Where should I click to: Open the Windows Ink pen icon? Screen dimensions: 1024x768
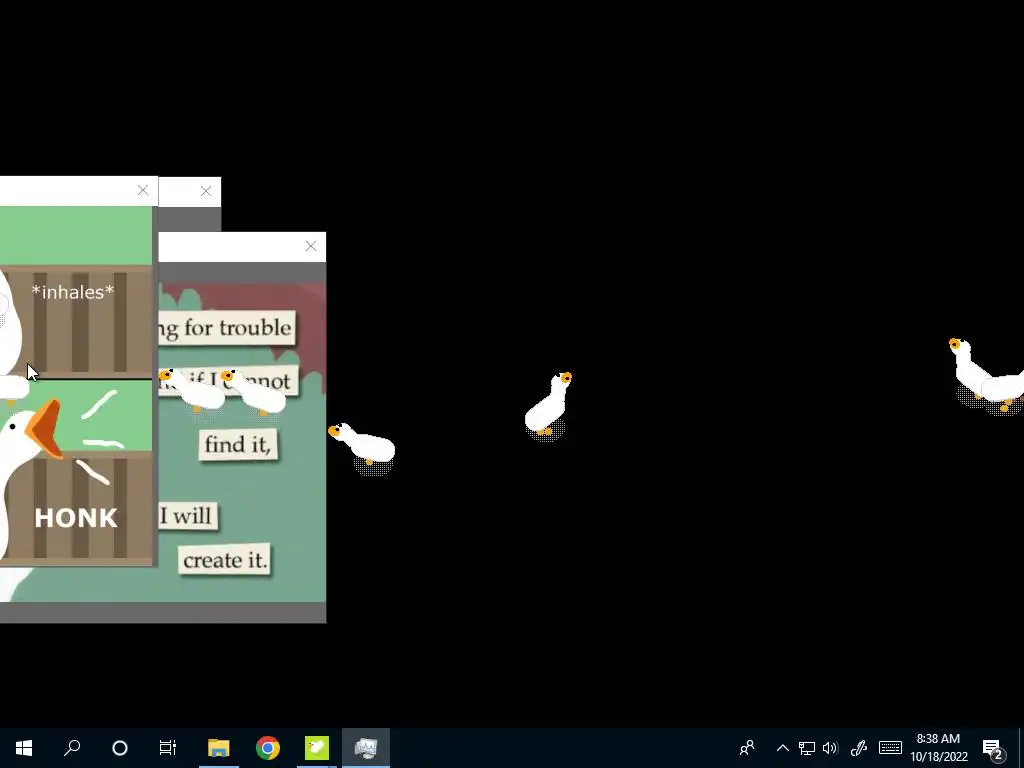tap(859, 748)
